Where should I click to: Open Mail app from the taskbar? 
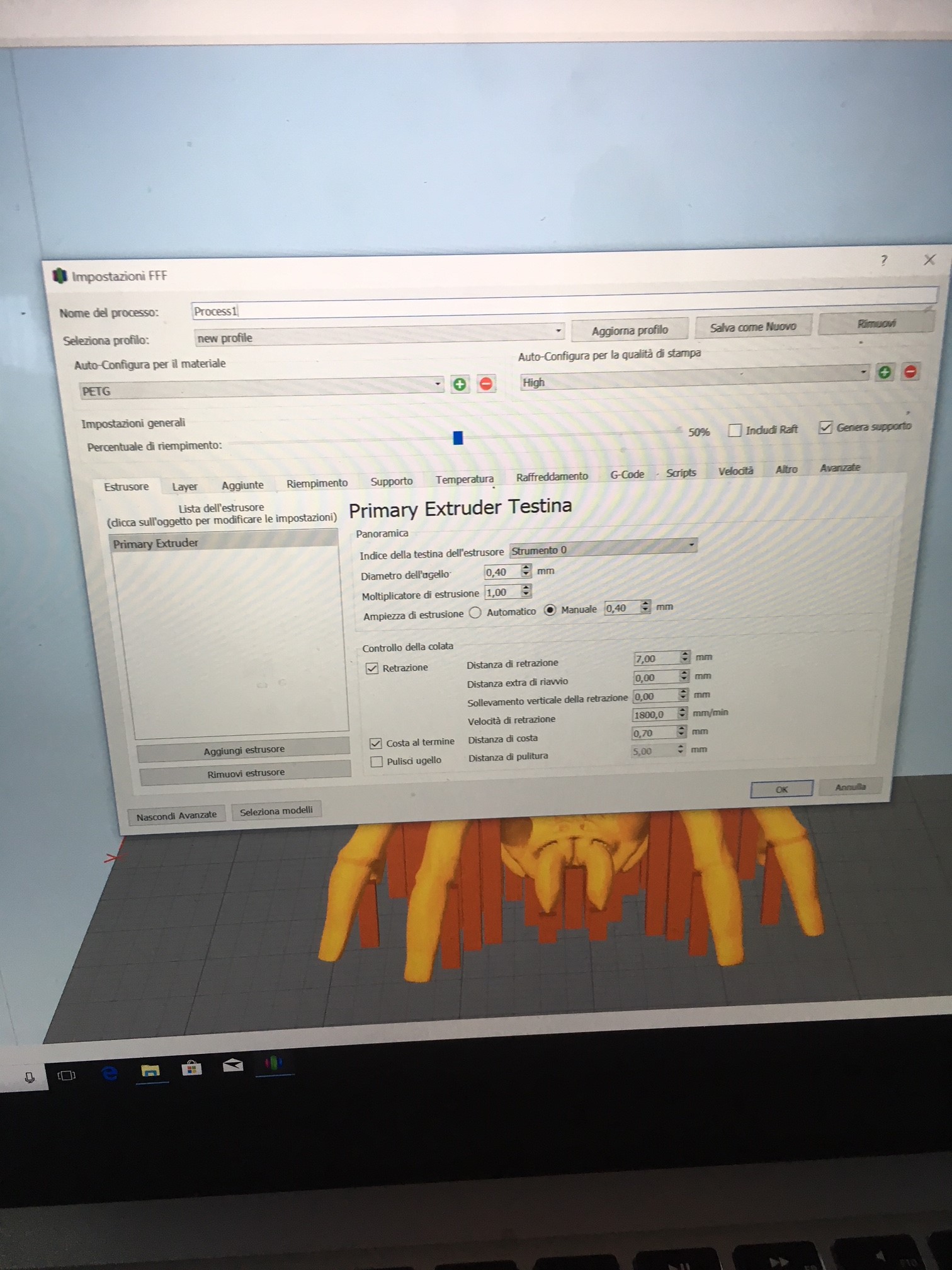tap(232, 1066)
